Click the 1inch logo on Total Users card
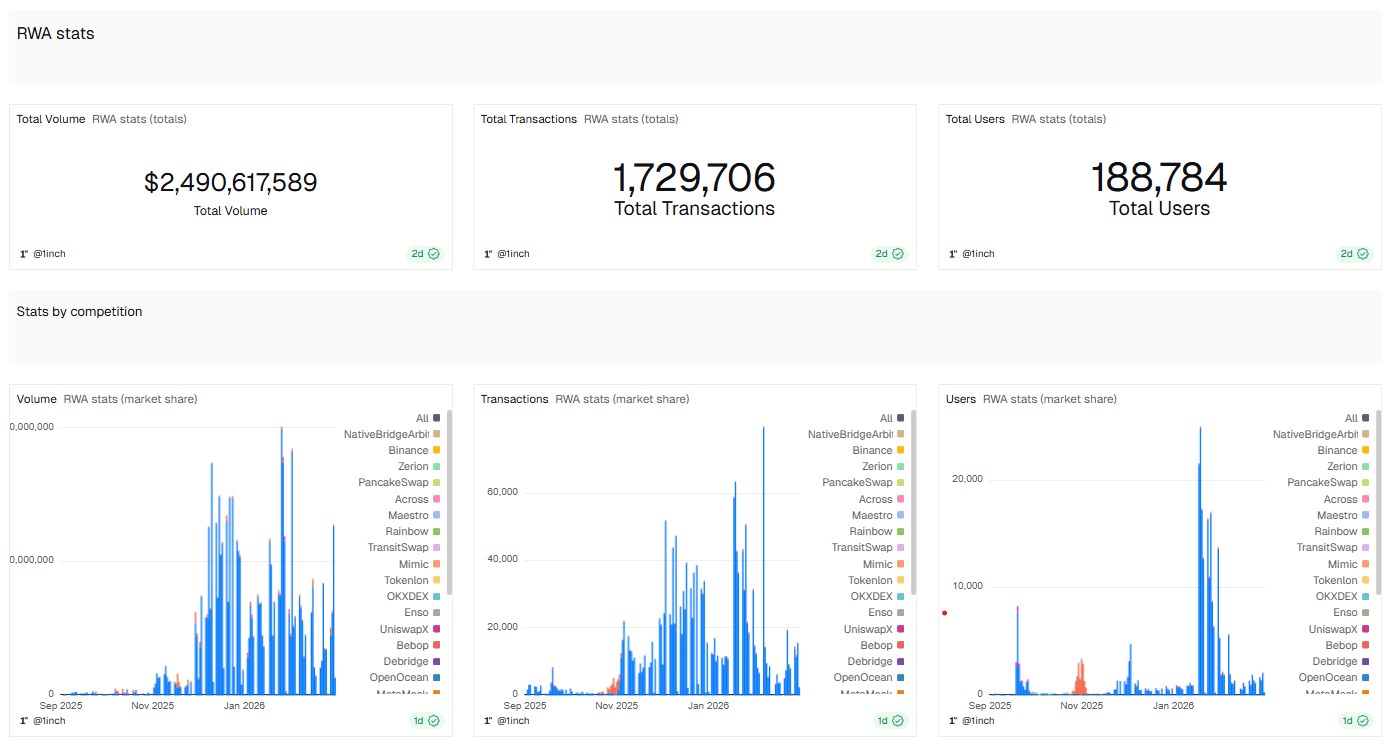The height and width of the screenshot is (748, 1393). coord(952,253)
